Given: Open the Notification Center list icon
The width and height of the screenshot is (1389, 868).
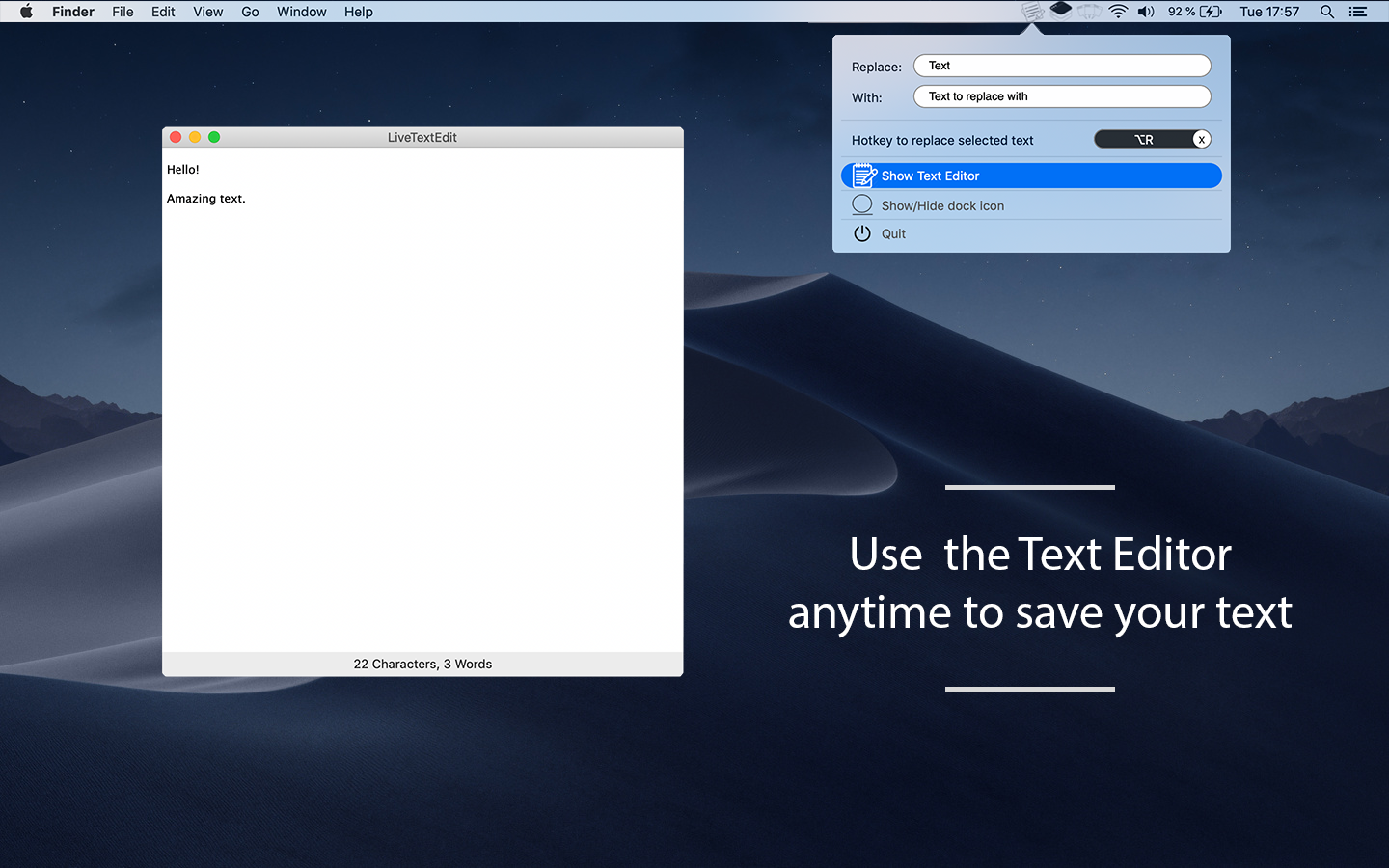Looking at the screenshot, I should point(1358,12).
